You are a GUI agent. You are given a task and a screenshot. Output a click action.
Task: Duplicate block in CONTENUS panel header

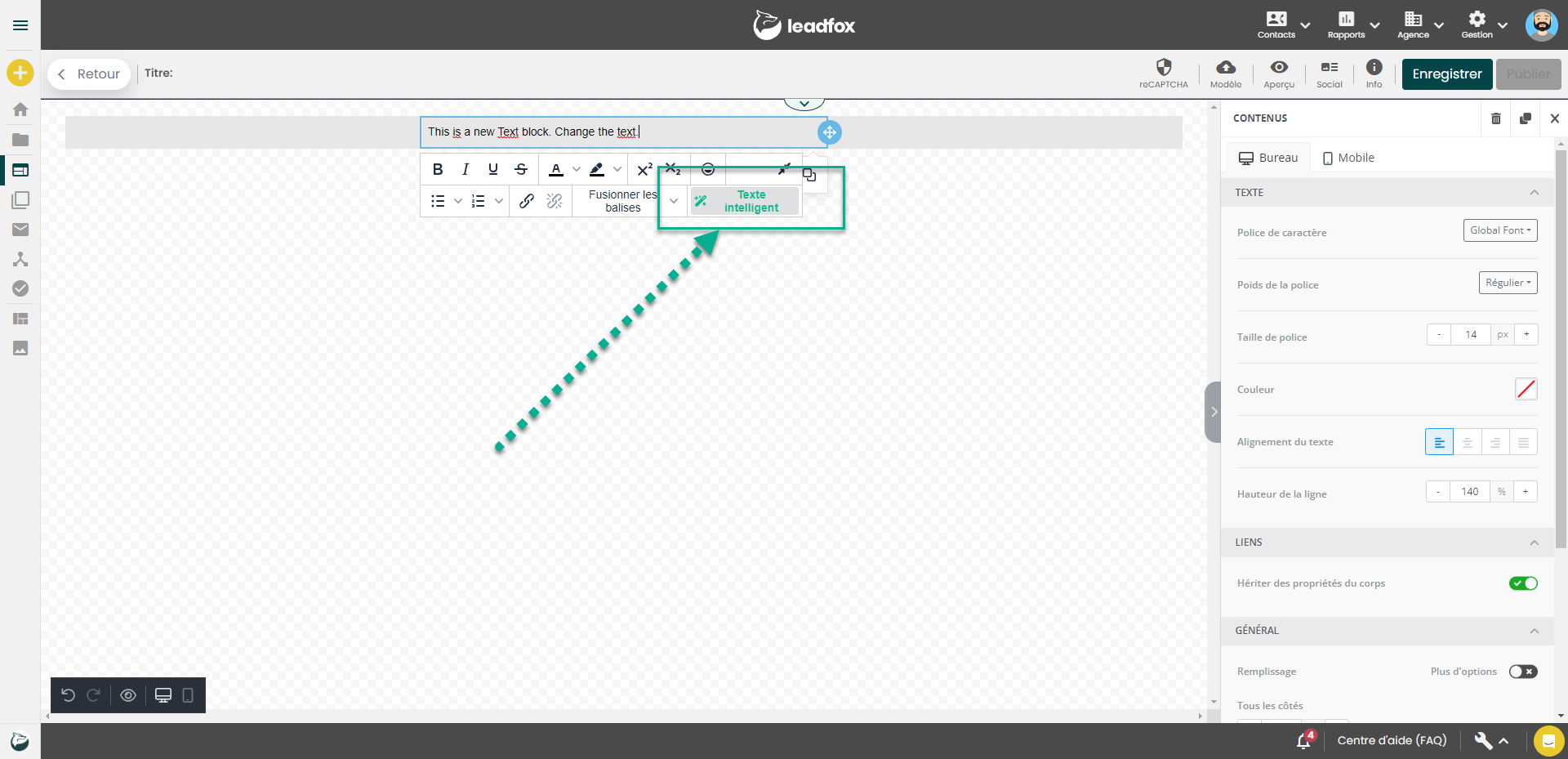pyautogui.click(x=1525, y=118)
